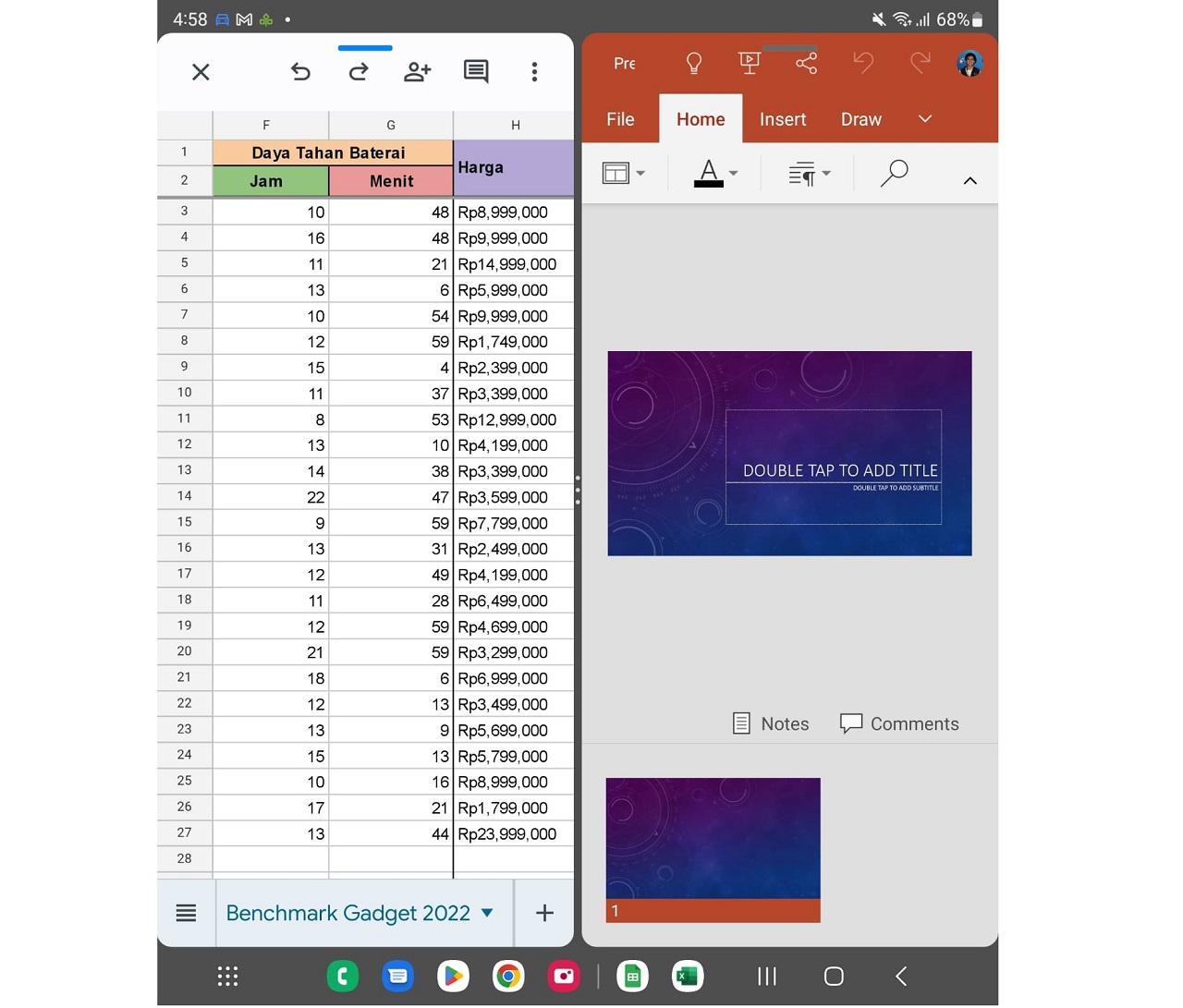Screen dimensions: 1183x1008
Task: Open the File menu in PowerPoint
Action: [x=619, y=118]
